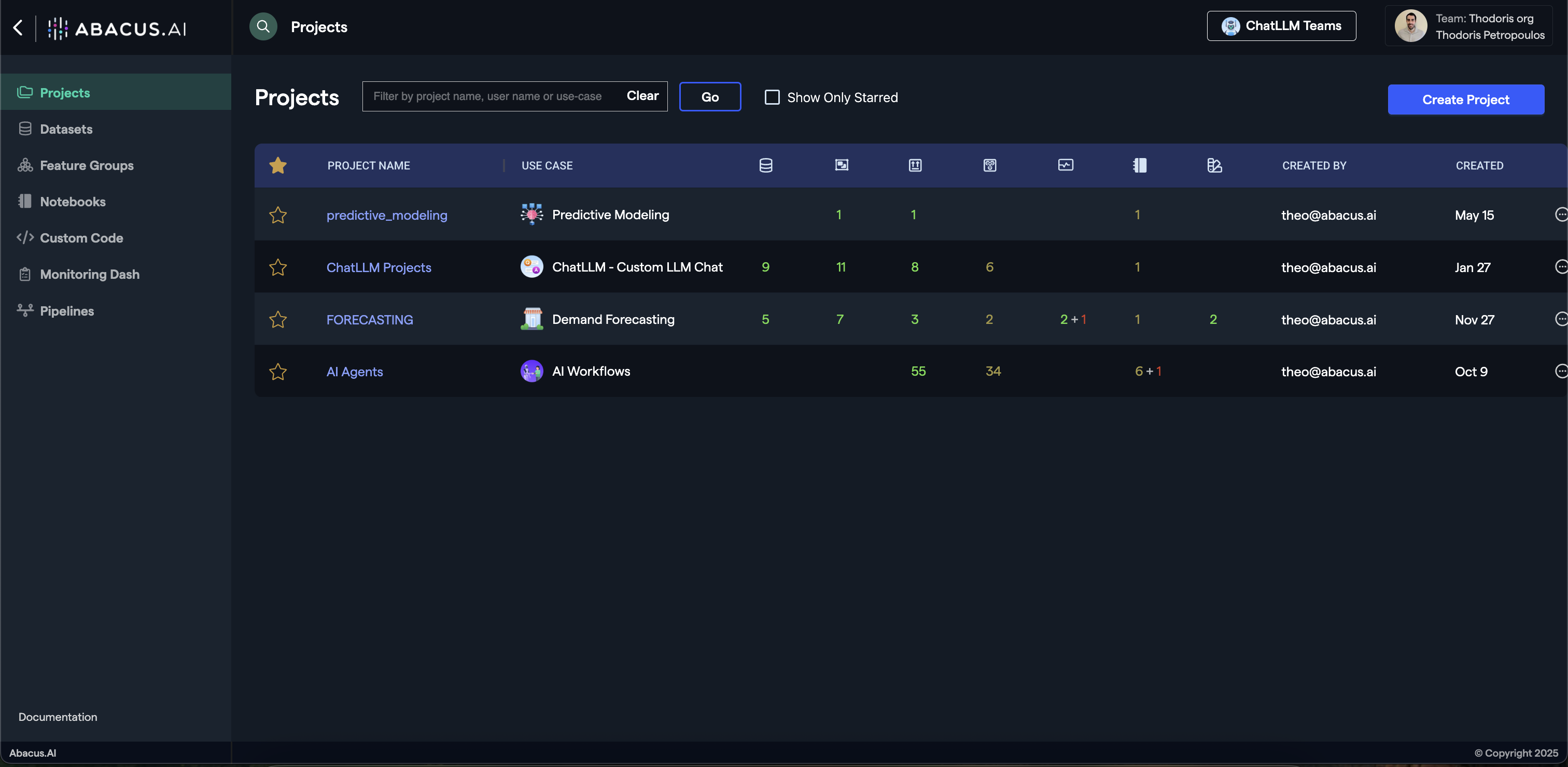Open the team profile menu

pos(1469,27)
